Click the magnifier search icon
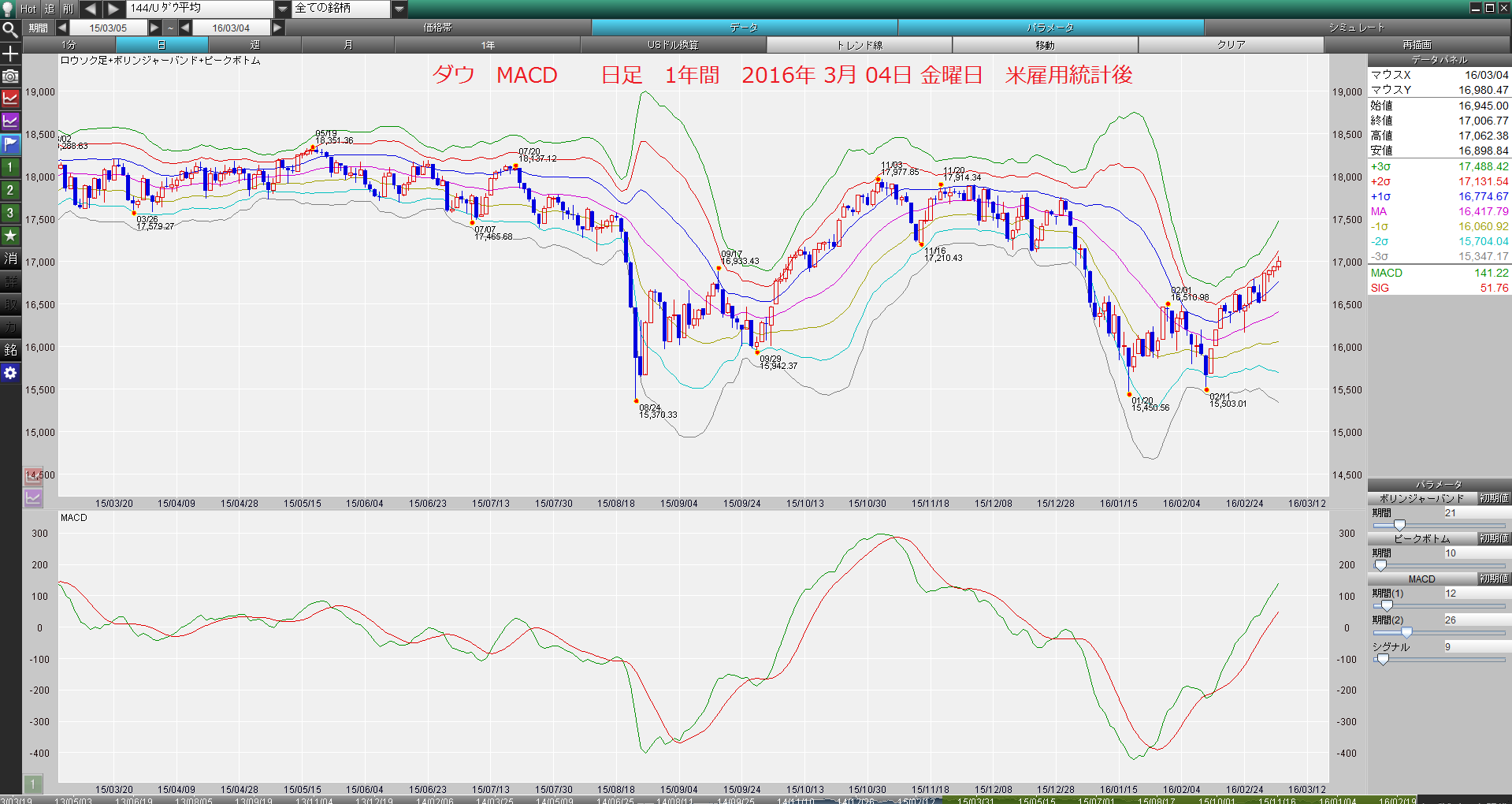This screenshot has height=804, width=1512. click(10, 30)
